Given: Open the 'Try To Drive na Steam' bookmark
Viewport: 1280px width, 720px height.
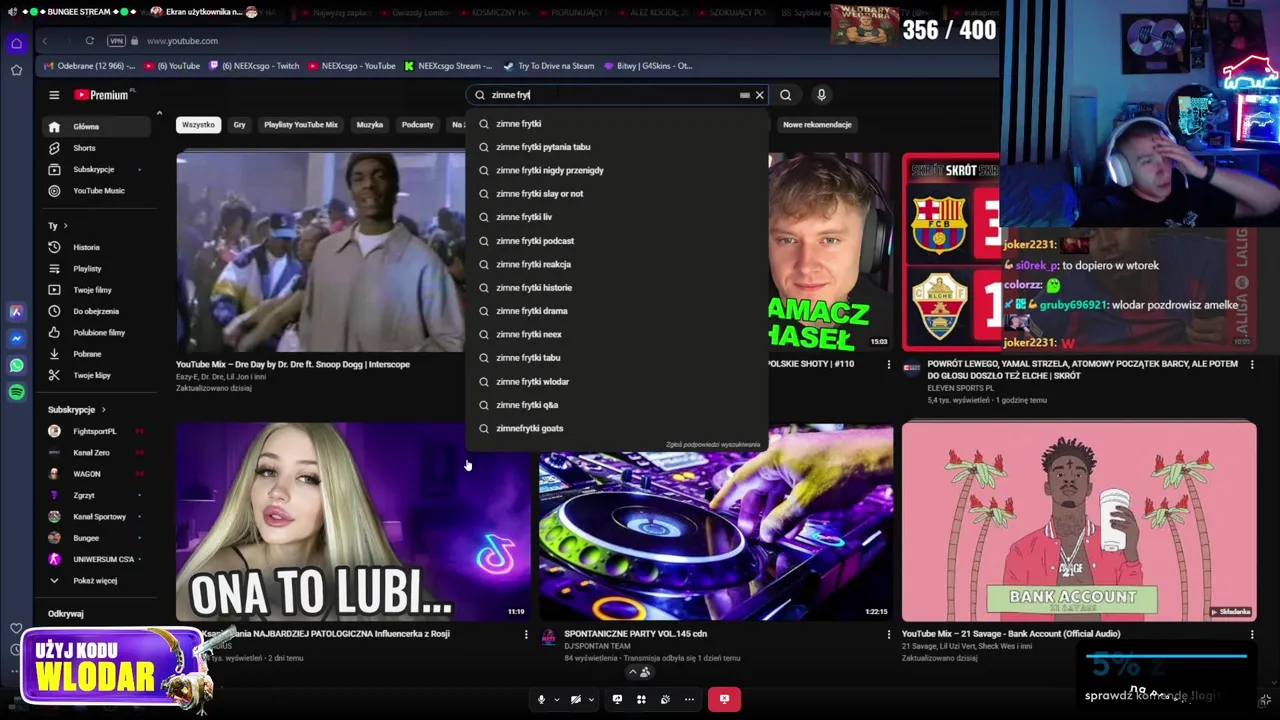Looking at the screenshot, I should tap(548, 66).
